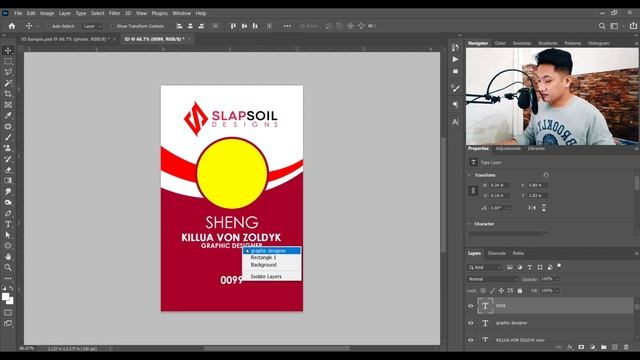Toggle lock transparent pixels

[483, 291]
